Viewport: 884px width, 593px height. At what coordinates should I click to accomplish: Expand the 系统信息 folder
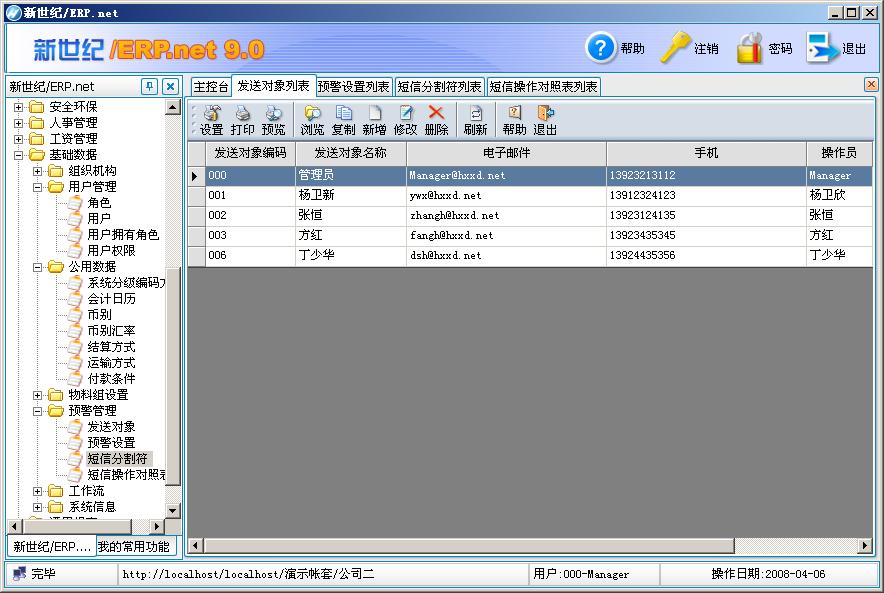pos(37,507)
